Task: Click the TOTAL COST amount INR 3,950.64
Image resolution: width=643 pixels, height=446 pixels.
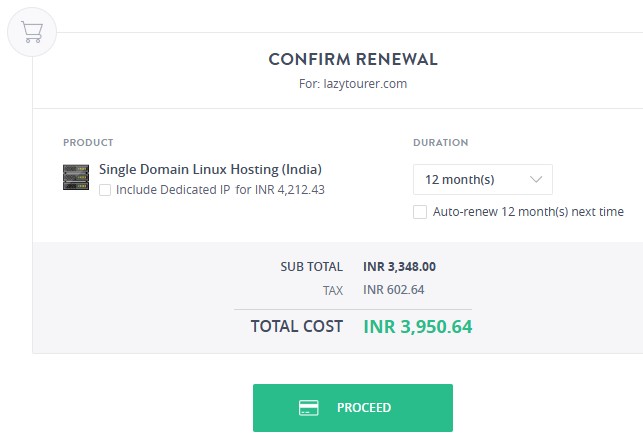Action: pos(417,326)
